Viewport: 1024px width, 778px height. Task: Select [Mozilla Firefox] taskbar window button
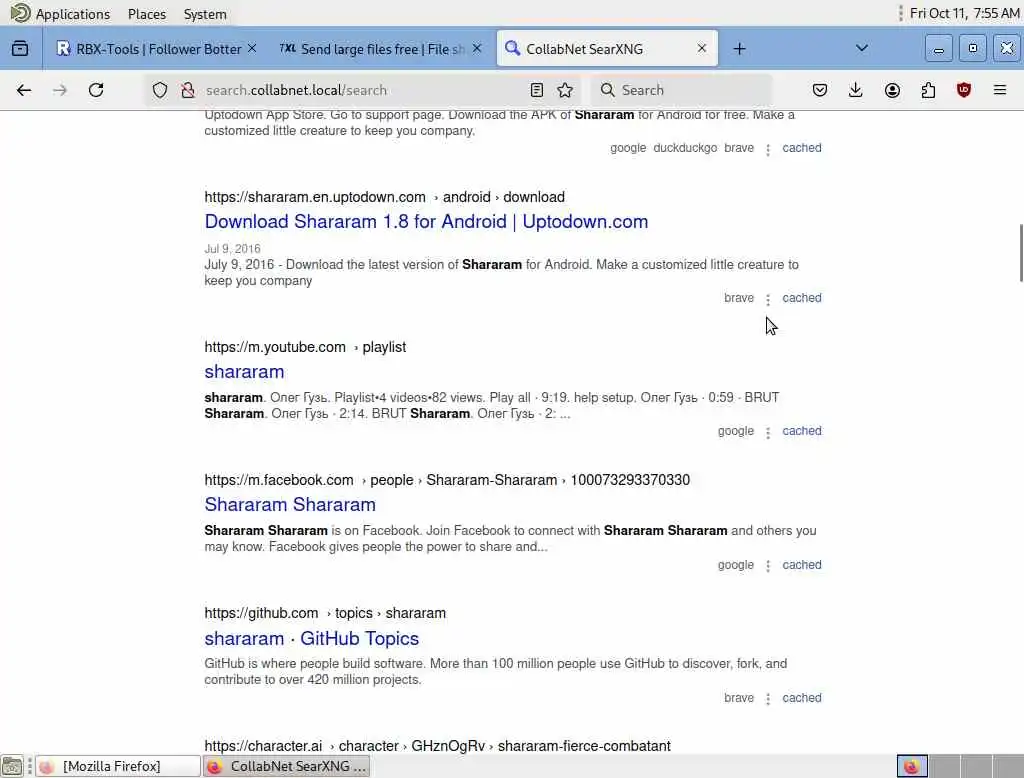118,766
